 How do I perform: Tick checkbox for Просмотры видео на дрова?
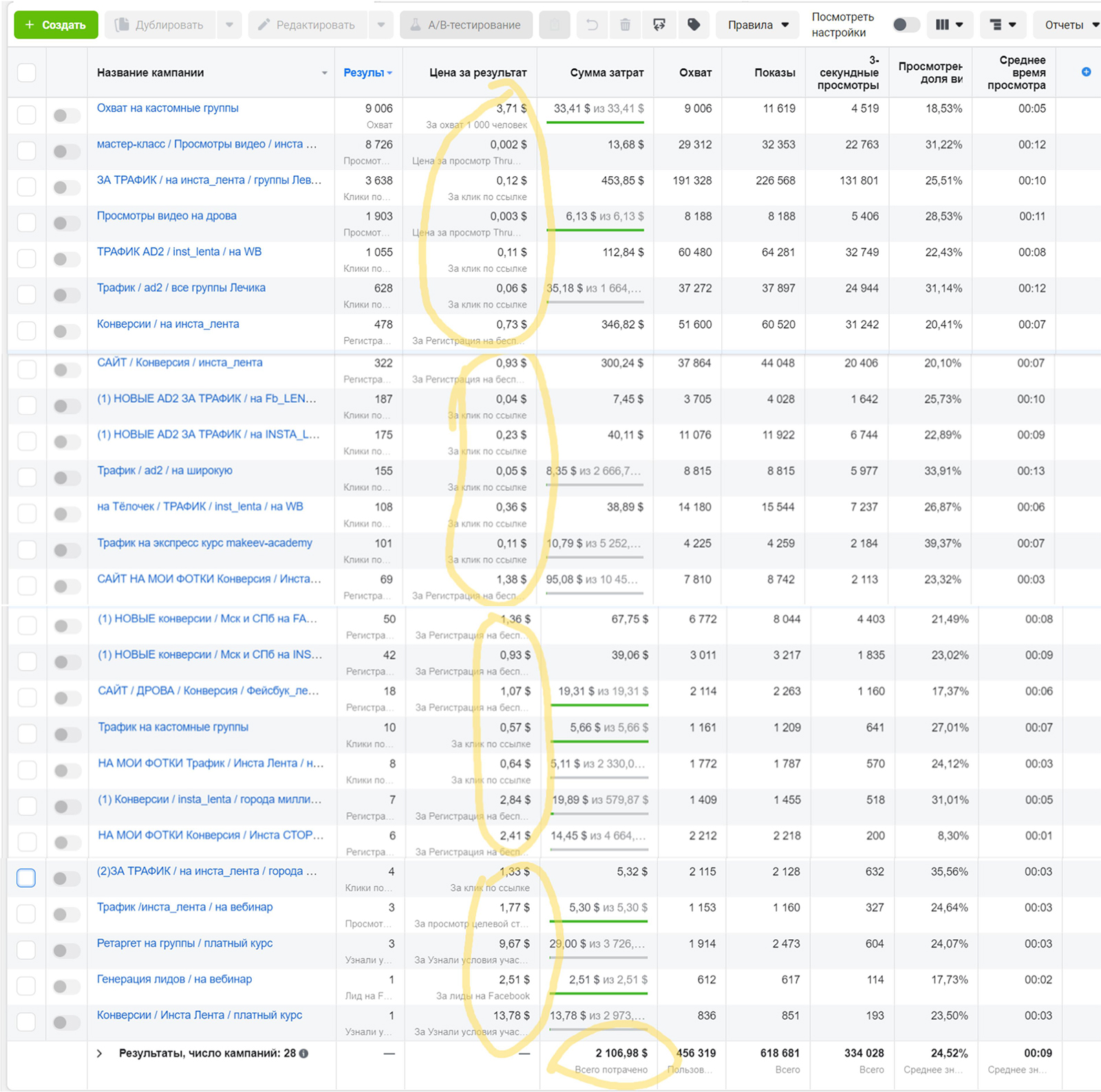tap(26, 223)
